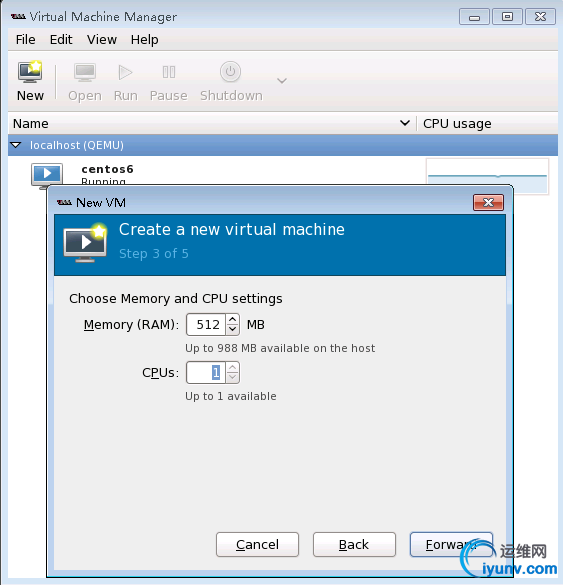Click the Virtual Machine Manager title bar icon
The image size is (563, 585).
(18, 16)
